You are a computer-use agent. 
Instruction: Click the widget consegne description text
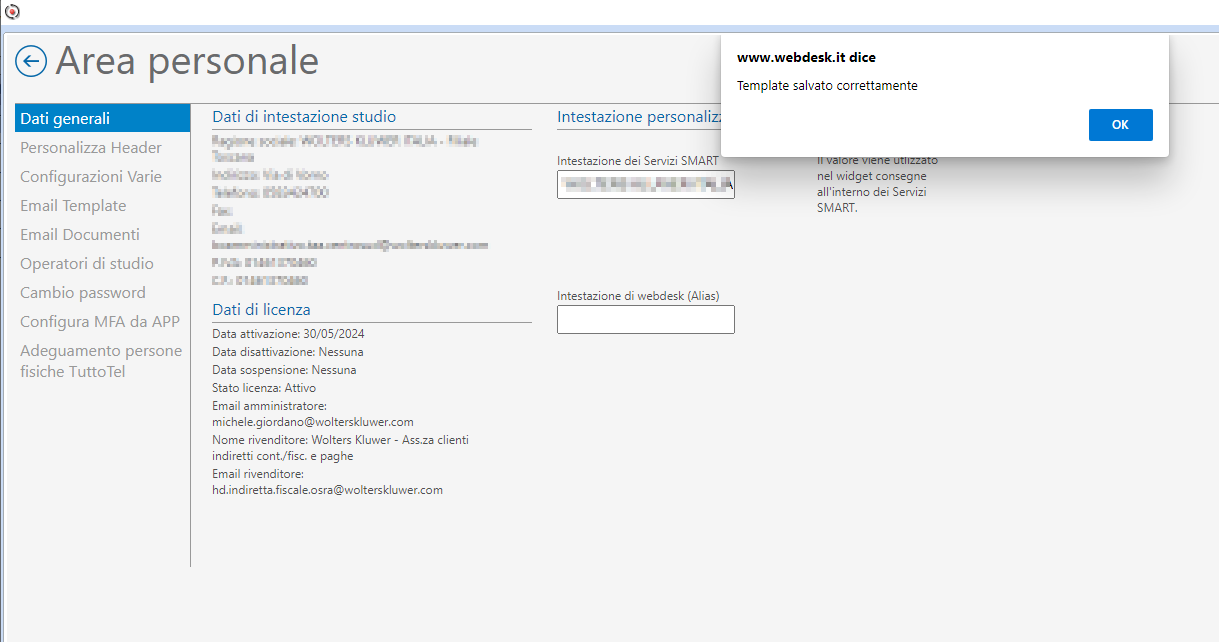[x=877, y=184]
